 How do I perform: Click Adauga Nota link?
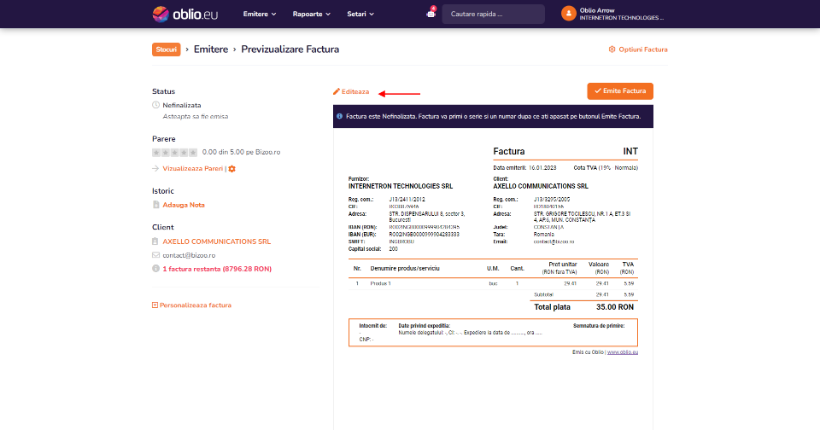point(184,205)
